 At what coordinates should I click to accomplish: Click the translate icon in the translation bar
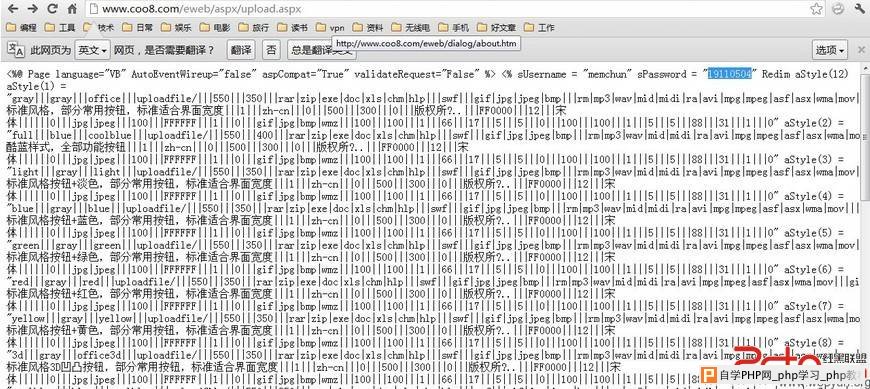click(x=16, y=49)
